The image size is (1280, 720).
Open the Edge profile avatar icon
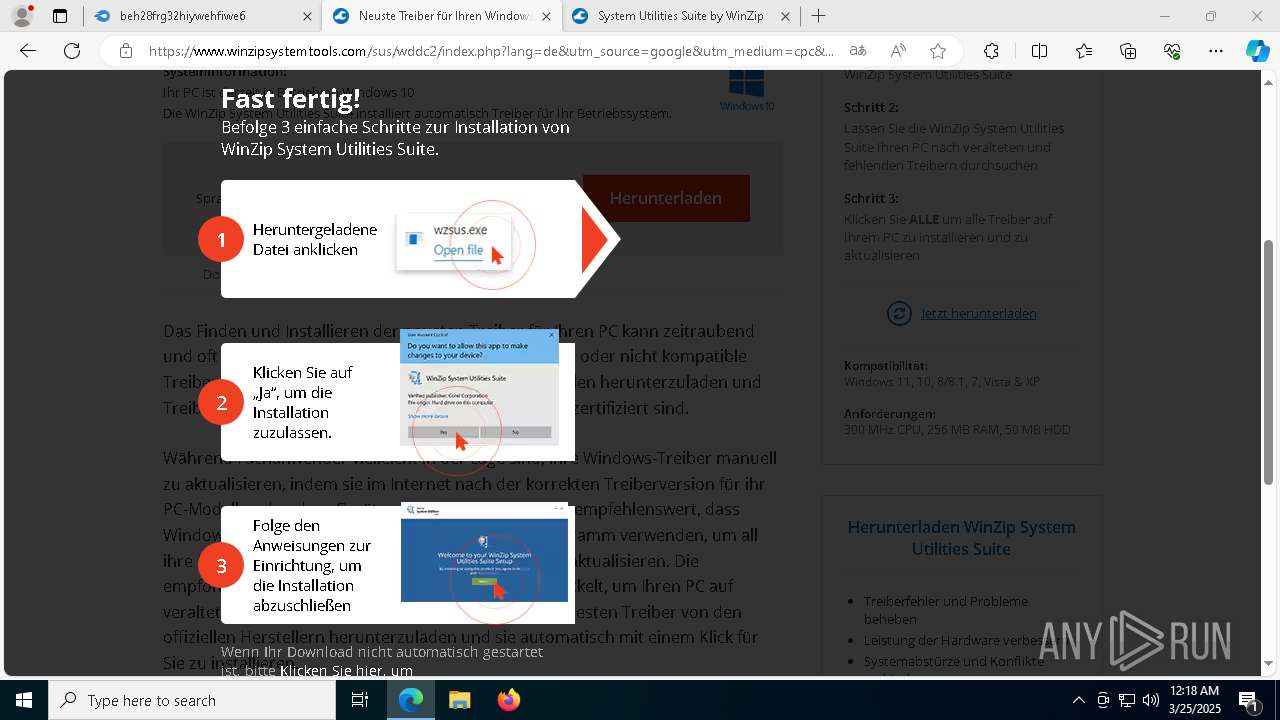[21, 16]
